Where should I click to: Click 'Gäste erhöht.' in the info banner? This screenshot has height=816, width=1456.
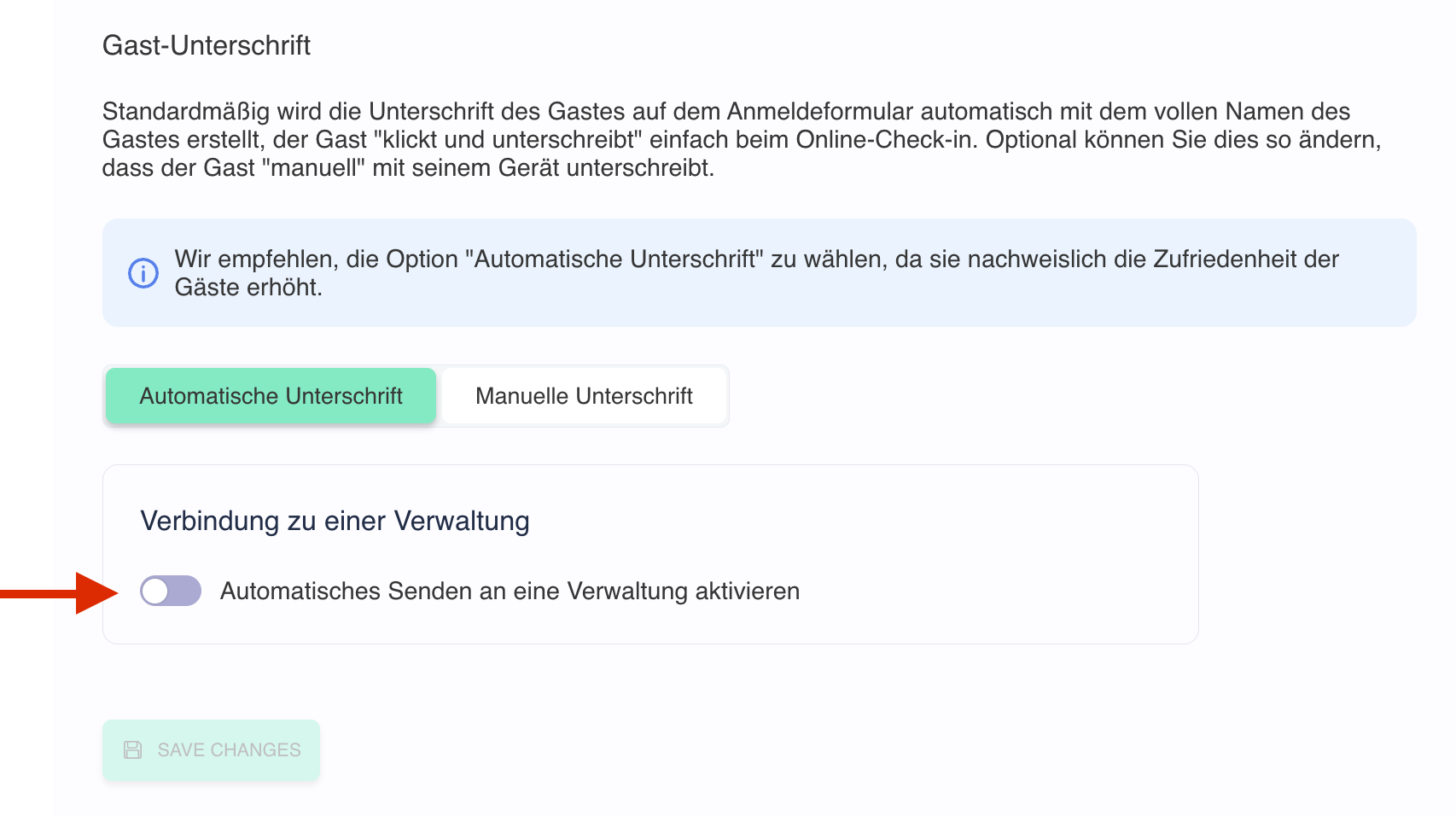(248, 288)
